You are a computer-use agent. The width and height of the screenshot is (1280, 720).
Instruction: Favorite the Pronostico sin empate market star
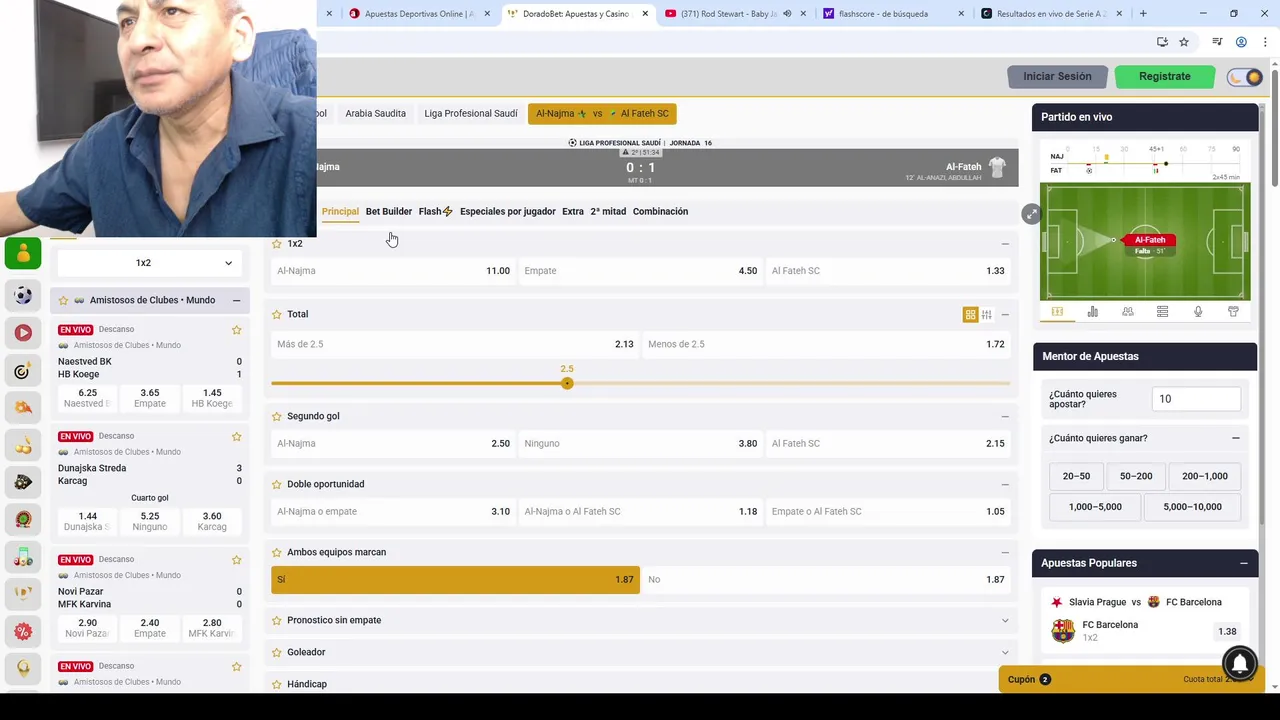point(277,620)
